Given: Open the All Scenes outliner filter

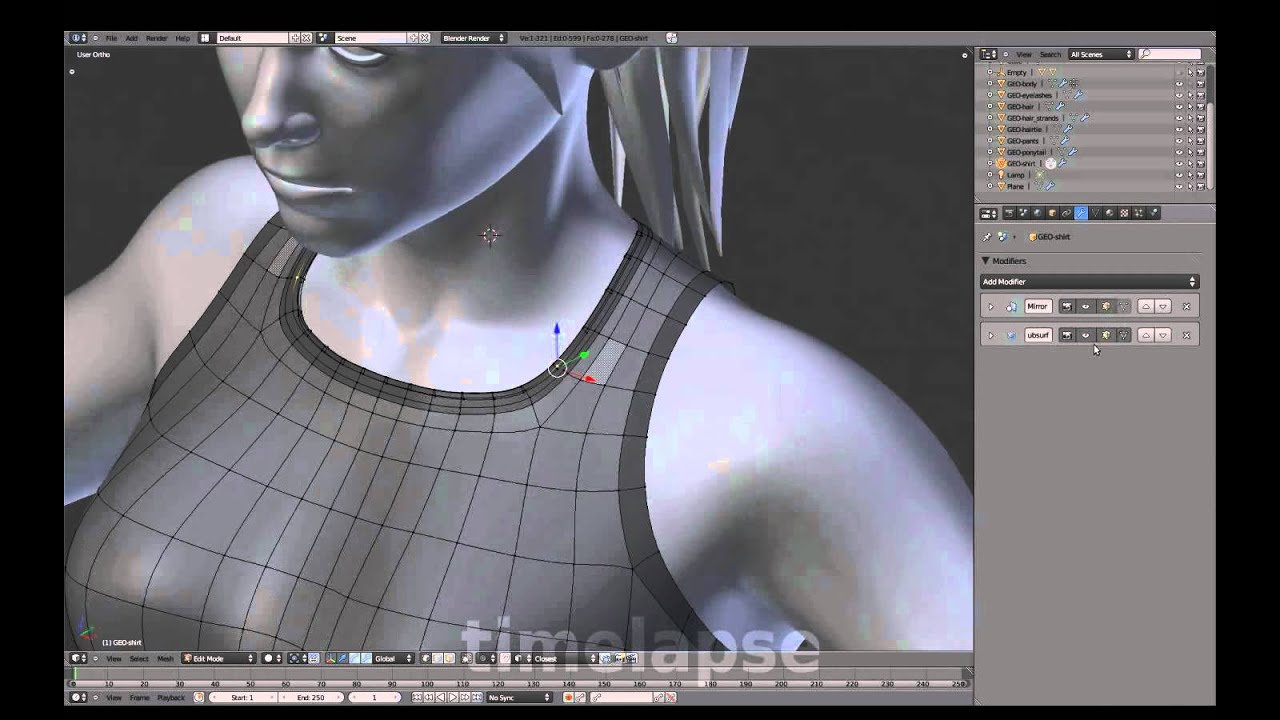Looking at the screenshot, I should (x=1101, y=54).
